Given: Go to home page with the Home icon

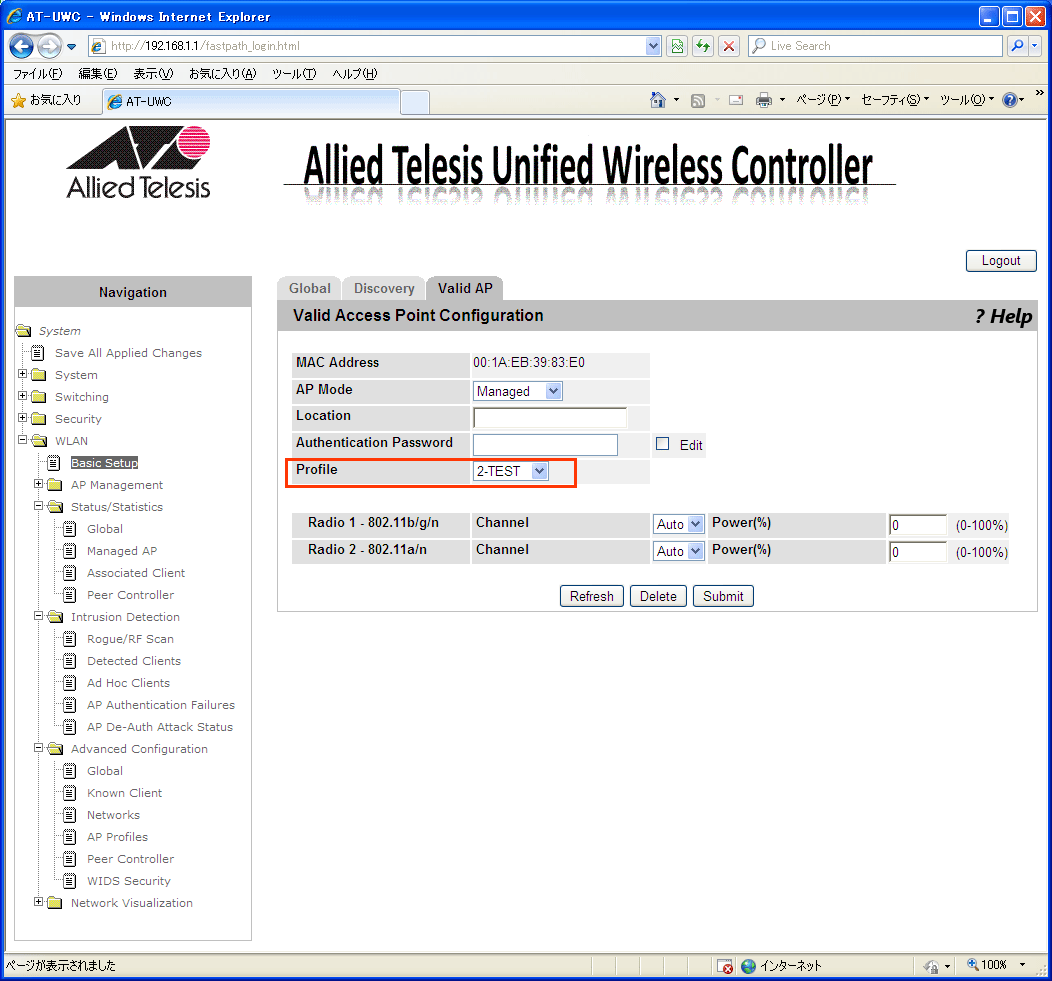Looking at the screenshot, I should (658, 100).
